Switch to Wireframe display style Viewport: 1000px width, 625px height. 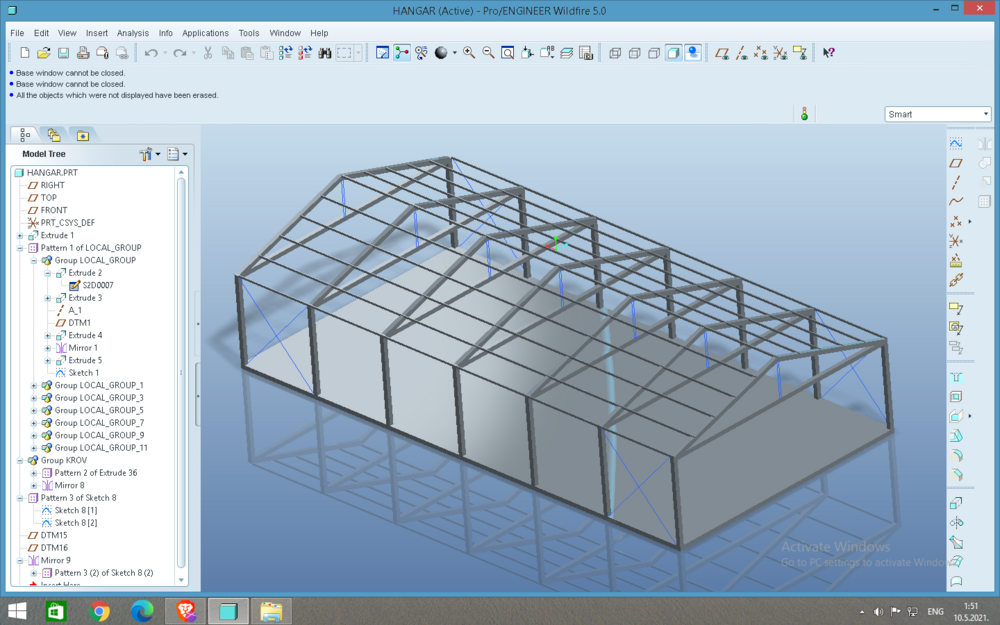click(x=615, y=53)
